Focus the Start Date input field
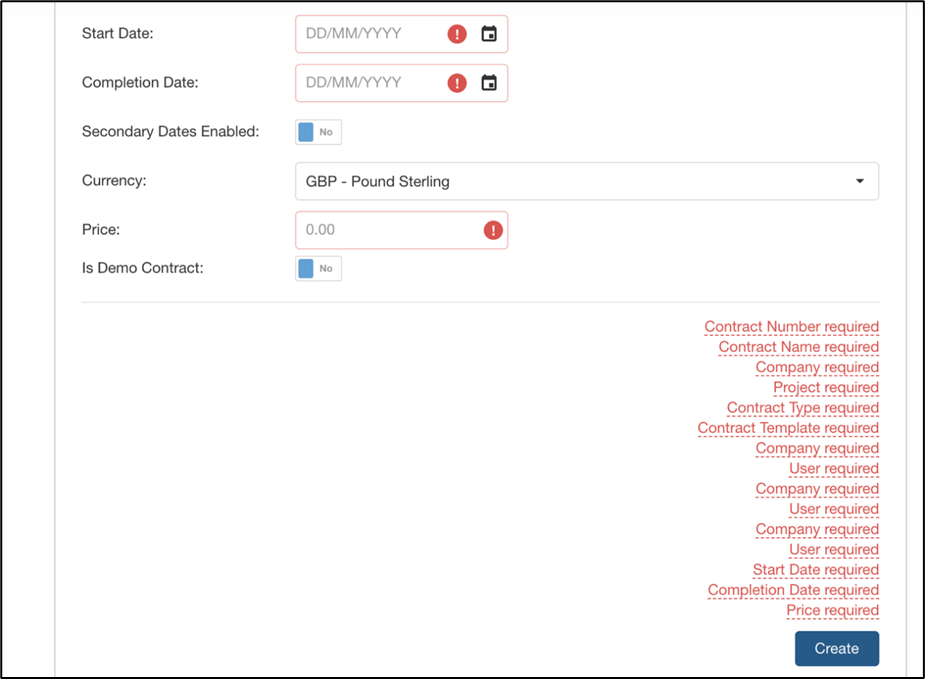This screenshot has width=925, height=679. [x=370, y=34]
